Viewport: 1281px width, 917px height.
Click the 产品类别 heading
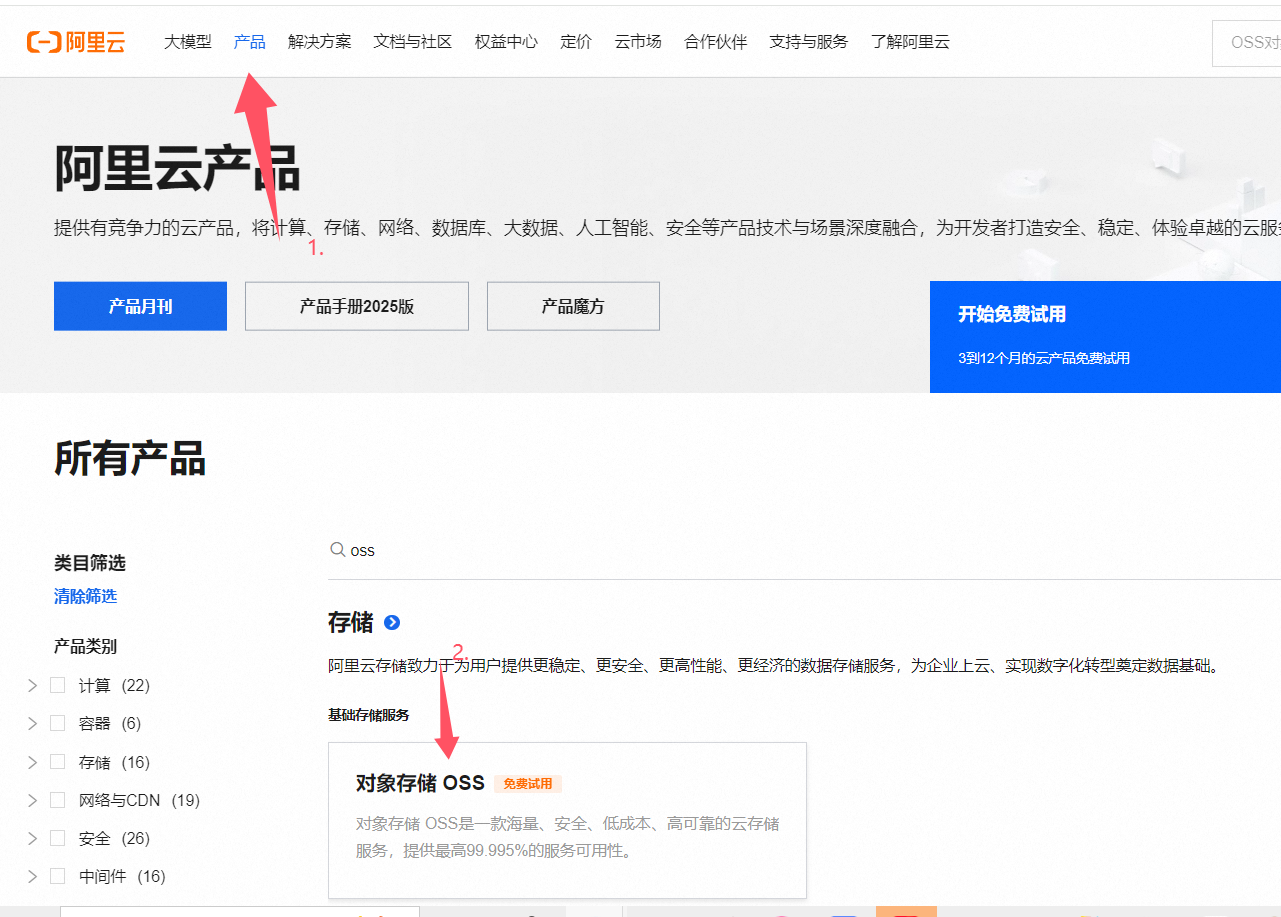(x=85, y=646)
